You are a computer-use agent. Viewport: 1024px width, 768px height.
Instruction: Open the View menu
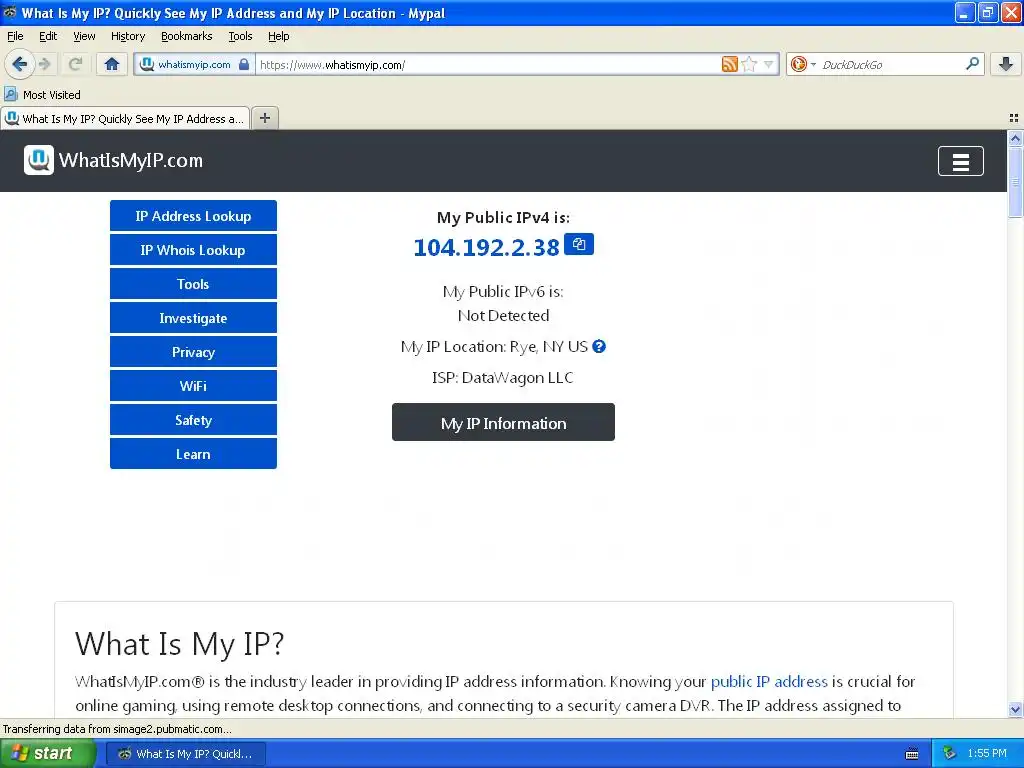pyautogui.click(x=84, y=36)
